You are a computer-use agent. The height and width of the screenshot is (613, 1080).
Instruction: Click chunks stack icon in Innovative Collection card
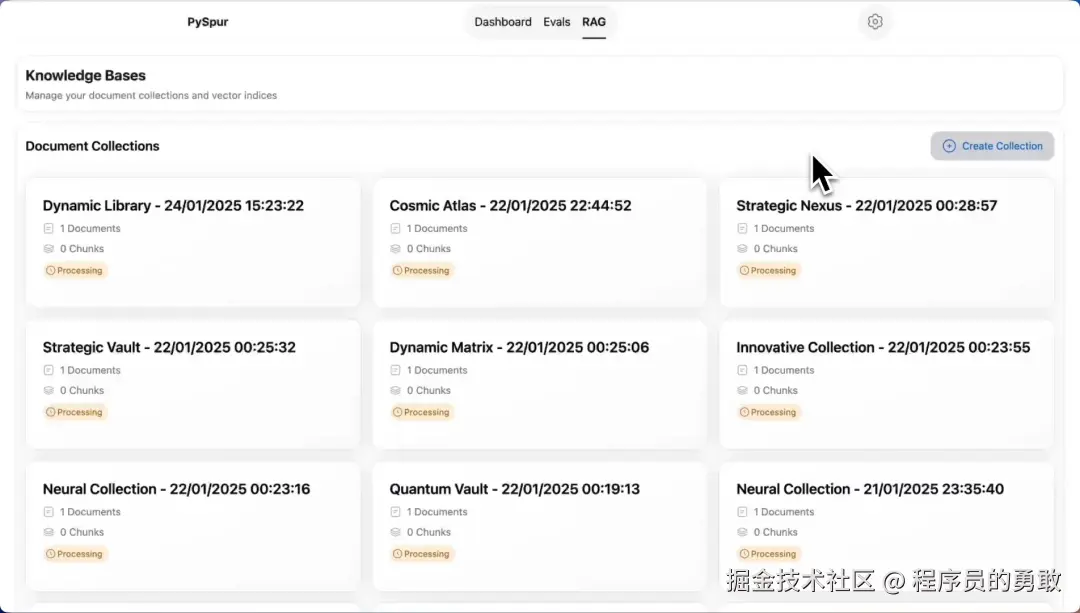click(742, 391)
